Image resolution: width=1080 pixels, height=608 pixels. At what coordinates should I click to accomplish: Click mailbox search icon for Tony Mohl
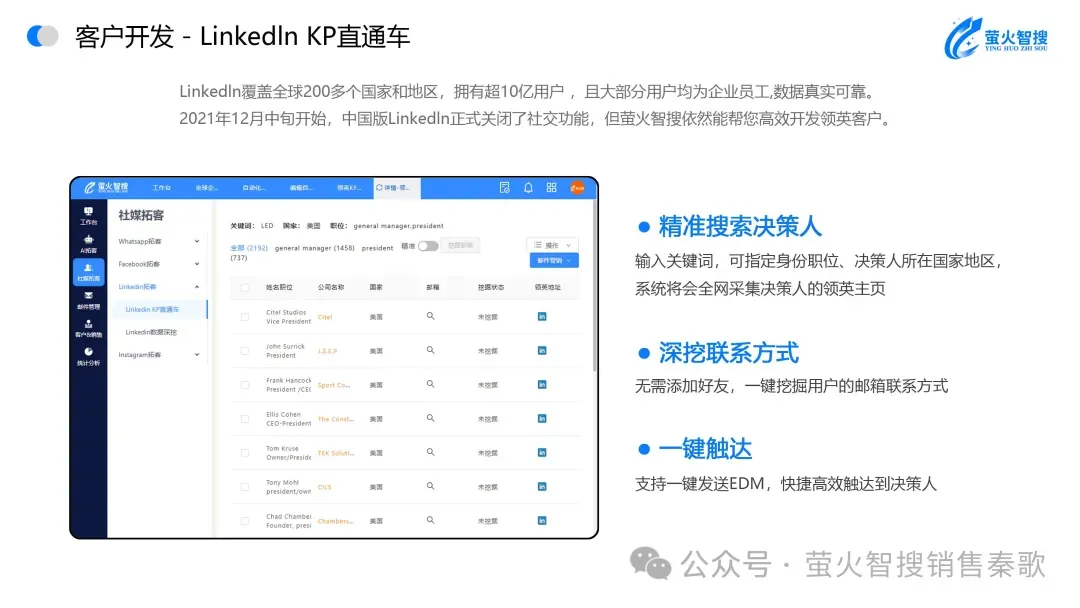(x=430, y=486)
